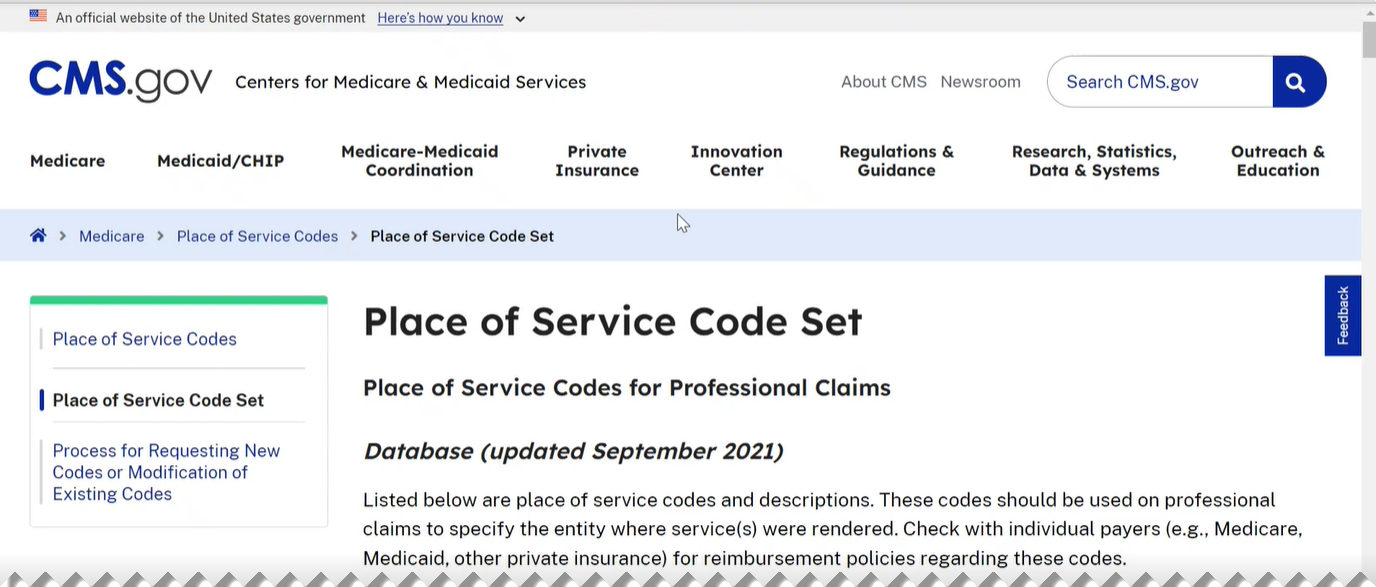1376x587 pixels.
Task: Click the Medicare breadcrumb link
Action: pyautogui.click(x=111, y=235)
